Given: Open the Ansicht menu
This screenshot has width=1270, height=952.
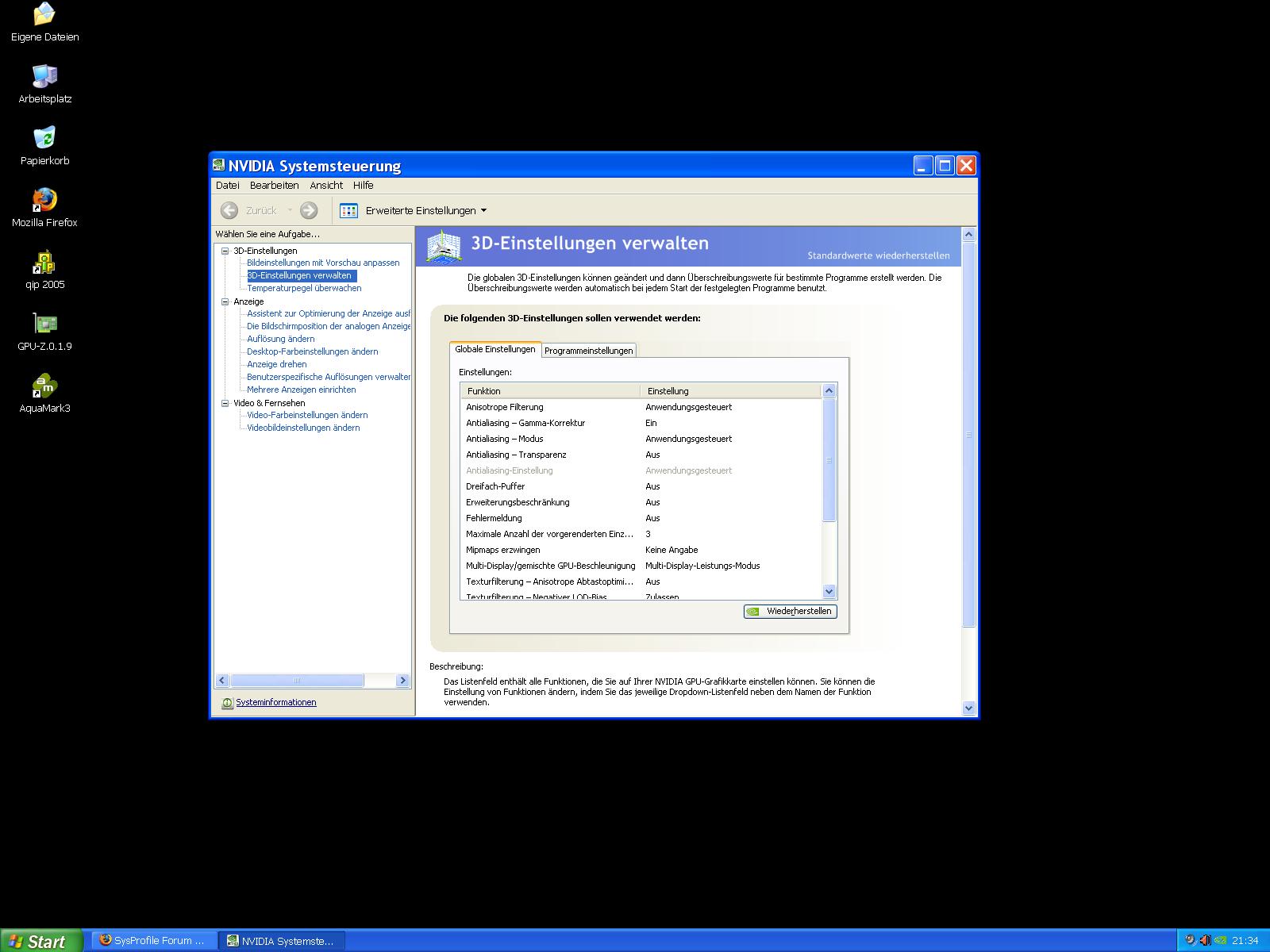Looking at the screenshot, I should pos(326,185).
